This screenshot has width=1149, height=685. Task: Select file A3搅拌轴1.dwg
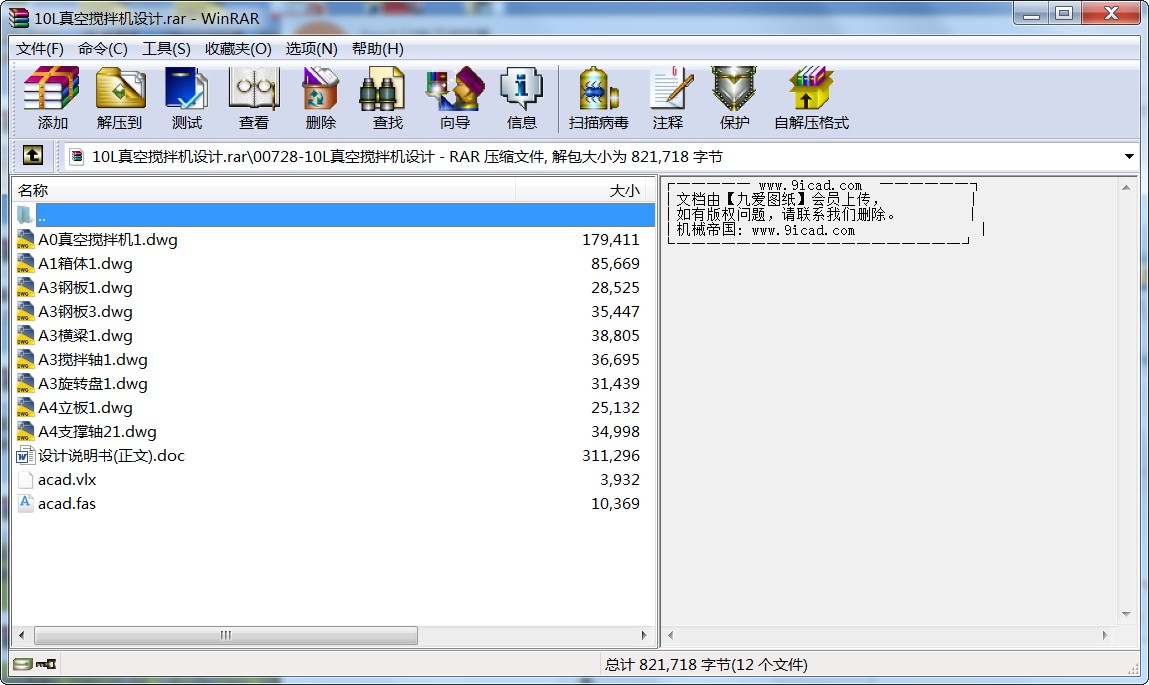point(93,360)
